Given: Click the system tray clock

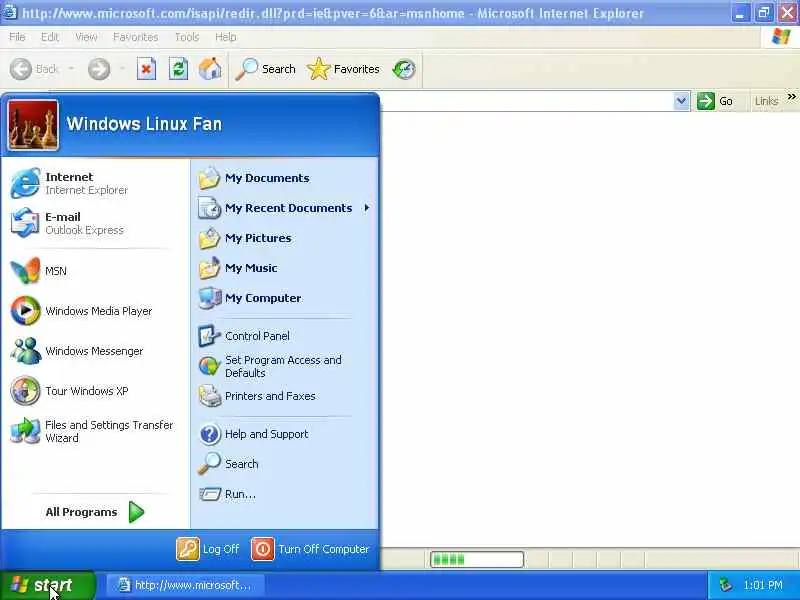Looking at the screenshot, I should click(x=763, y=585).
